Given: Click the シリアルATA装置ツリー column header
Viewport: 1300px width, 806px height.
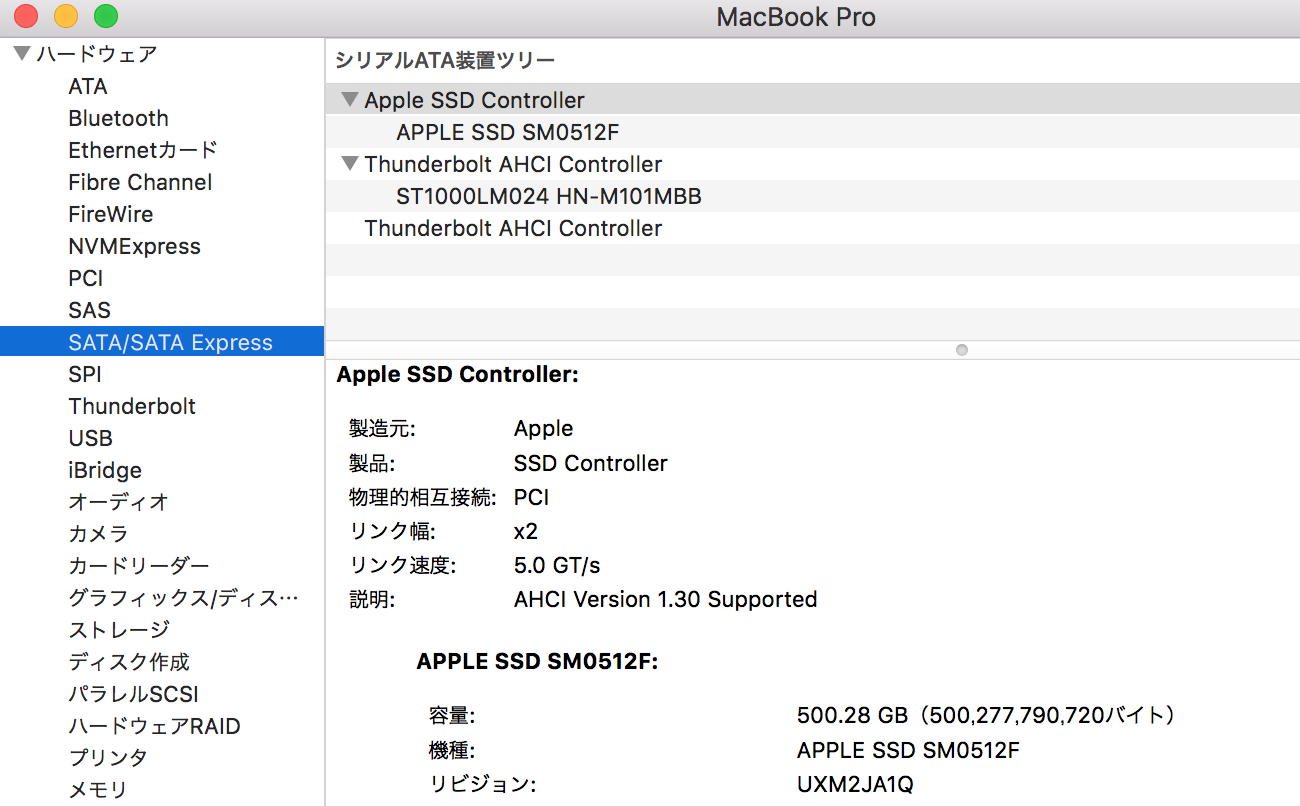Looking at the screenshot, I should tap(445, 60).
